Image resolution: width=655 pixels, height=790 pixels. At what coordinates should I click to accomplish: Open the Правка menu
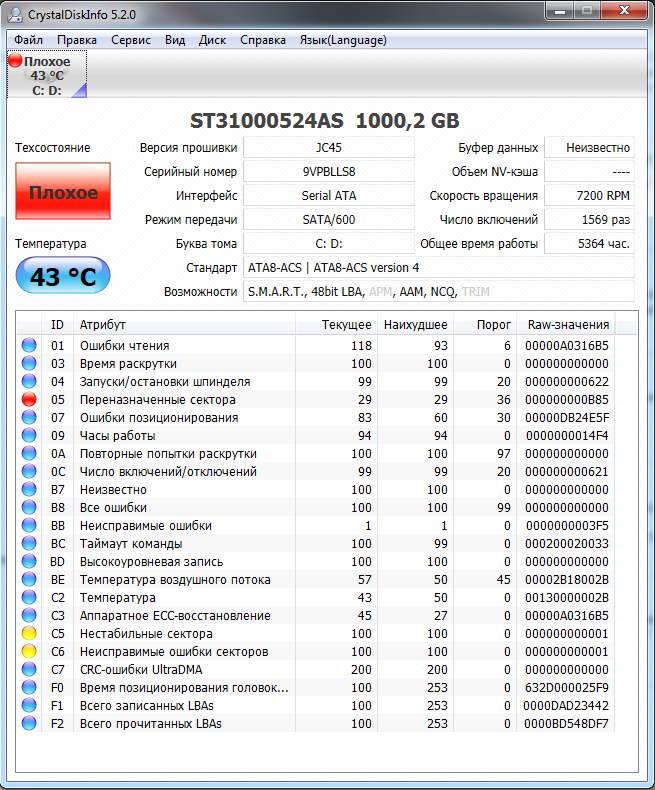click(77, 40)
